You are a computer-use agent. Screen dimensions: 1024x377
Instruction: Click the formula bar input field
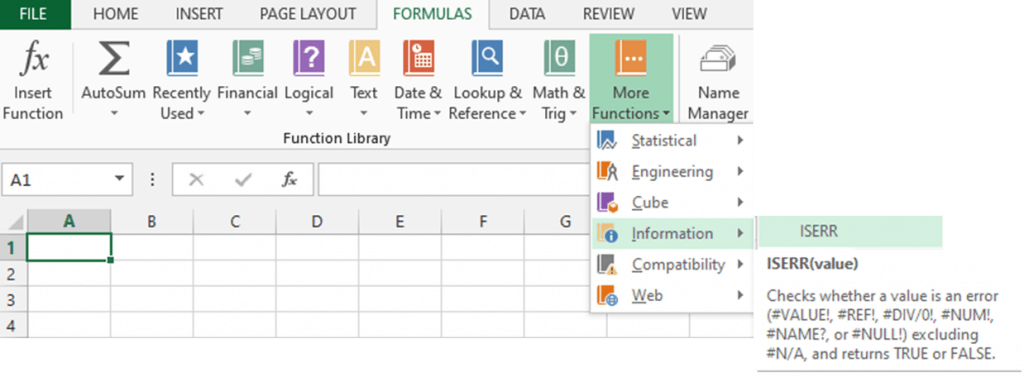[x=454, y=180]
